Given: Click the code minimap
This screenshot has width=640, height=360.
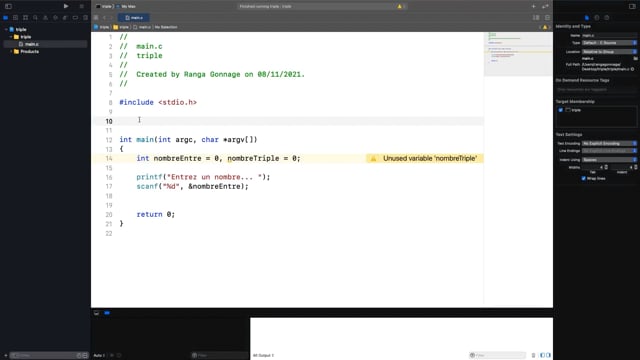Looking at the screenshot, I should click(518, 54).
